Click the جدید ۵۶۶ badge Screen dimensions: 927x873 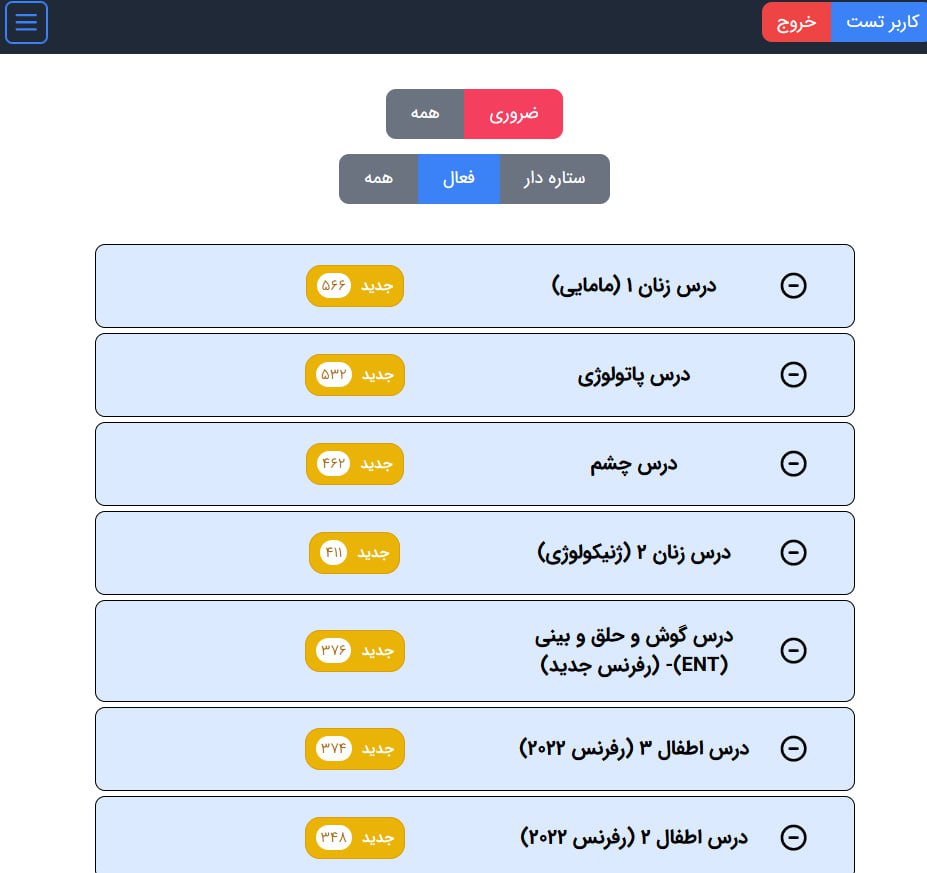coord(355,286)
